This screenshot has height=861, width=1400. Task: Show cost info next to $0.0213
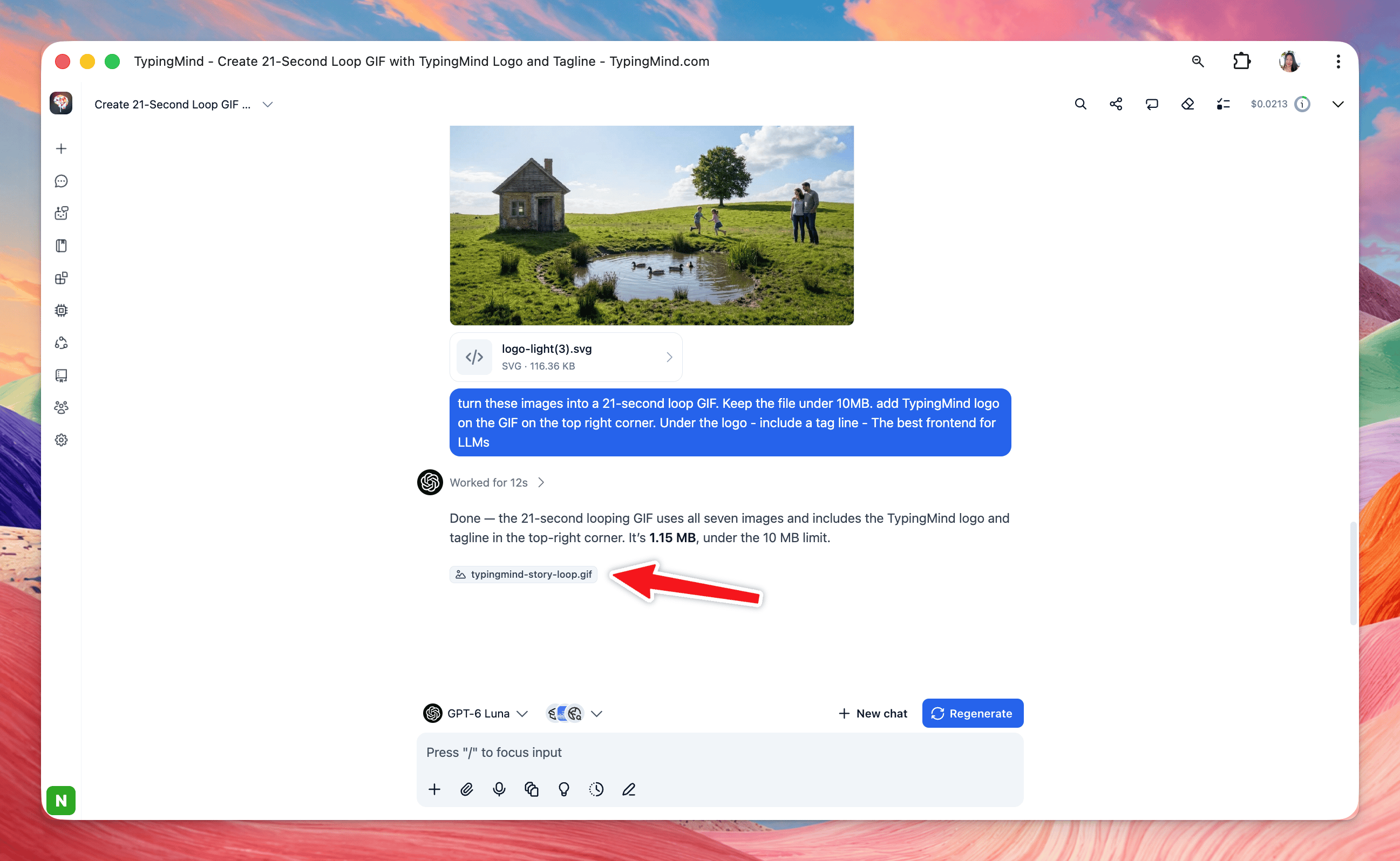[1302, 104]
